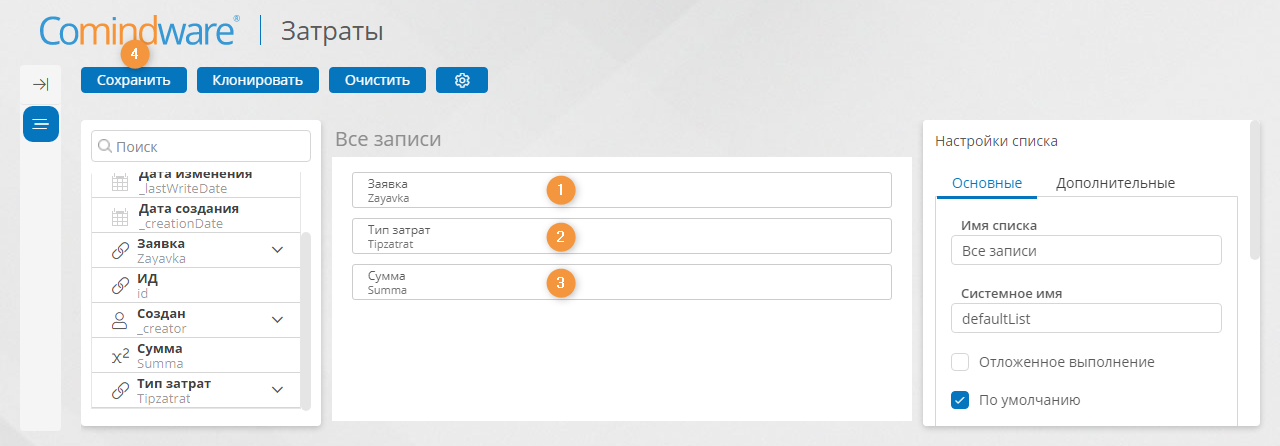Image resolution: width=1280 pixels, height=446 pixels.
Task: Click the search magnifier icon
Action: 104,147
